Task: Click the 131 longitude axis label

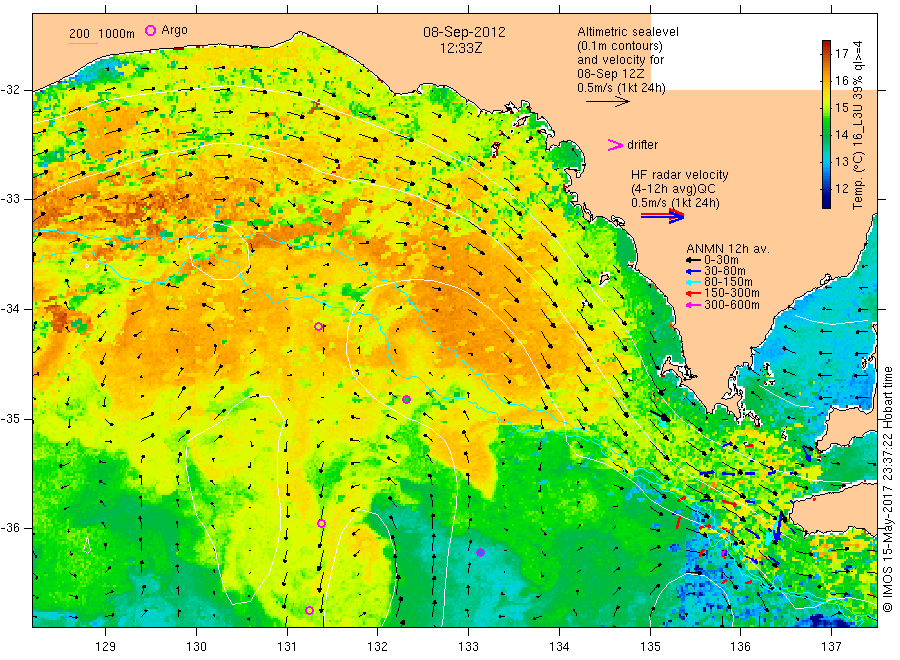Action: click(x=287, y=647)
